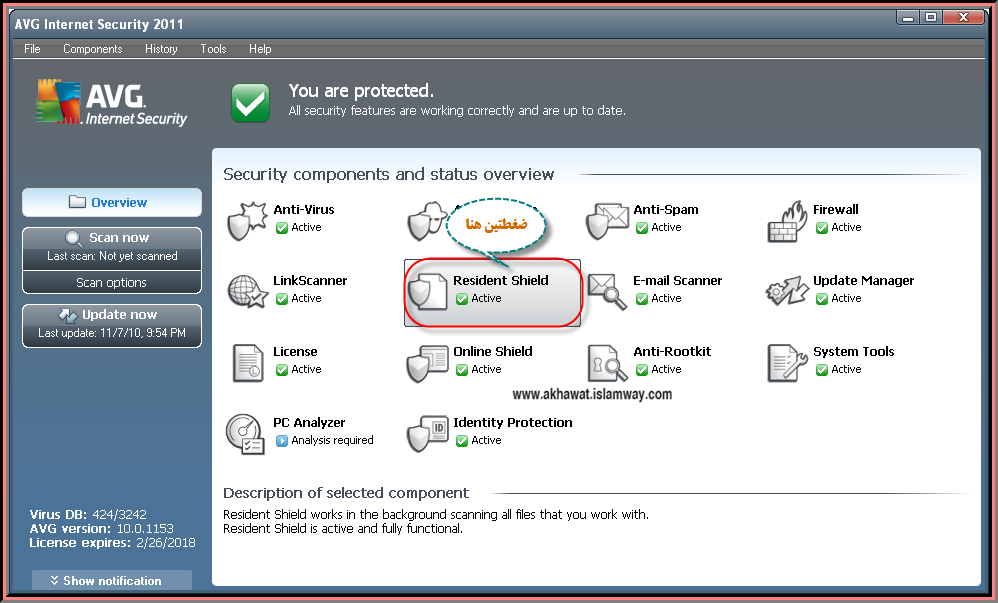Select the PC Analyzer gauge icon

(245, 434)
